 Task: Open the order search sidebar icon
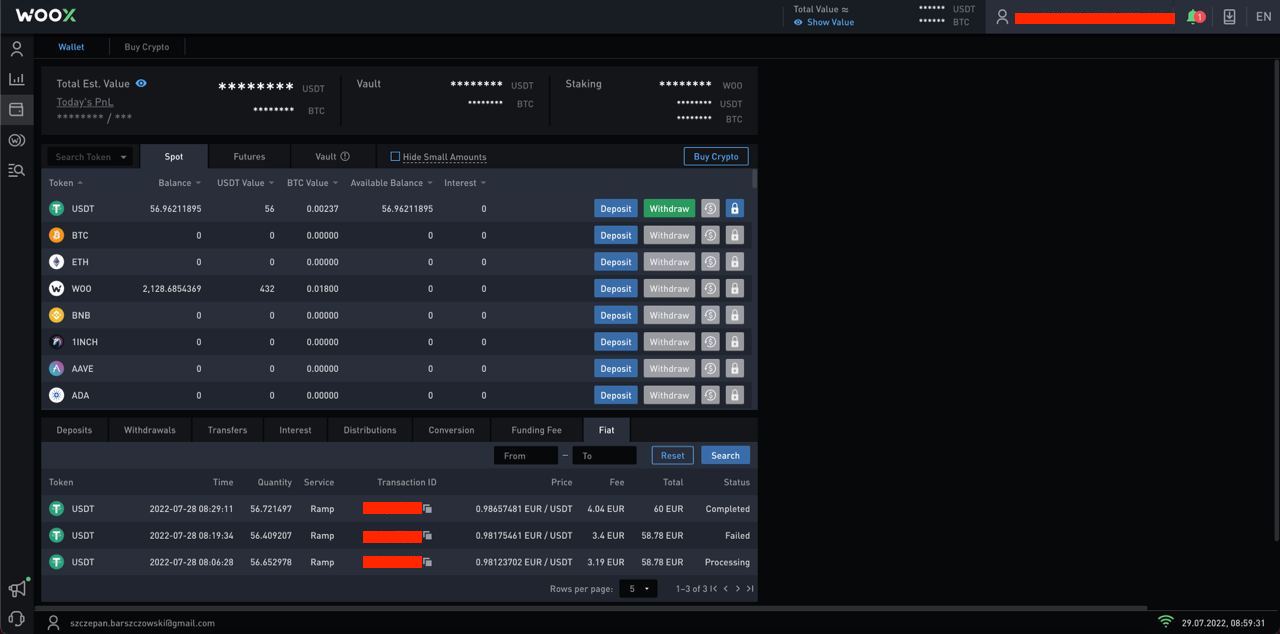click(16, 170)
